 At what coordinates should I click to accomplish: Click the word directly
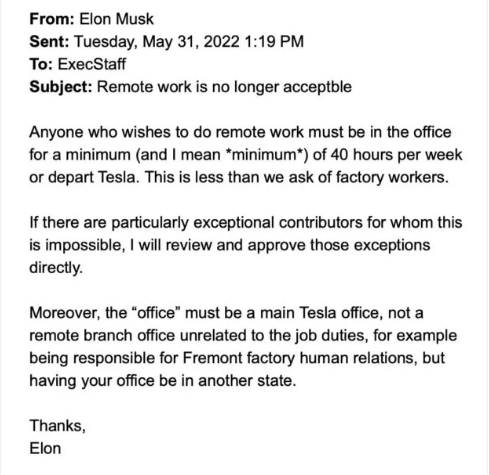(56, 268)
